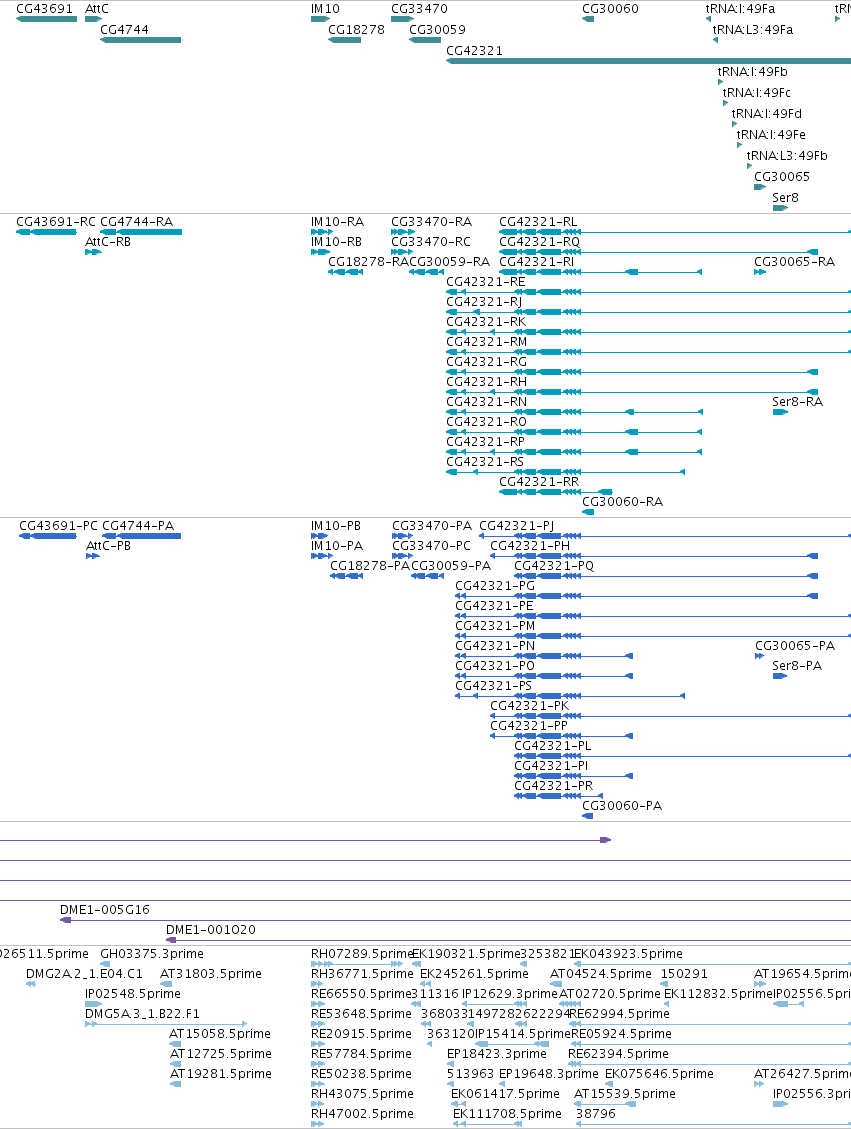851x1129 pixels.
Task: Click transcript CG33470-RA
Action: (402, 232)
